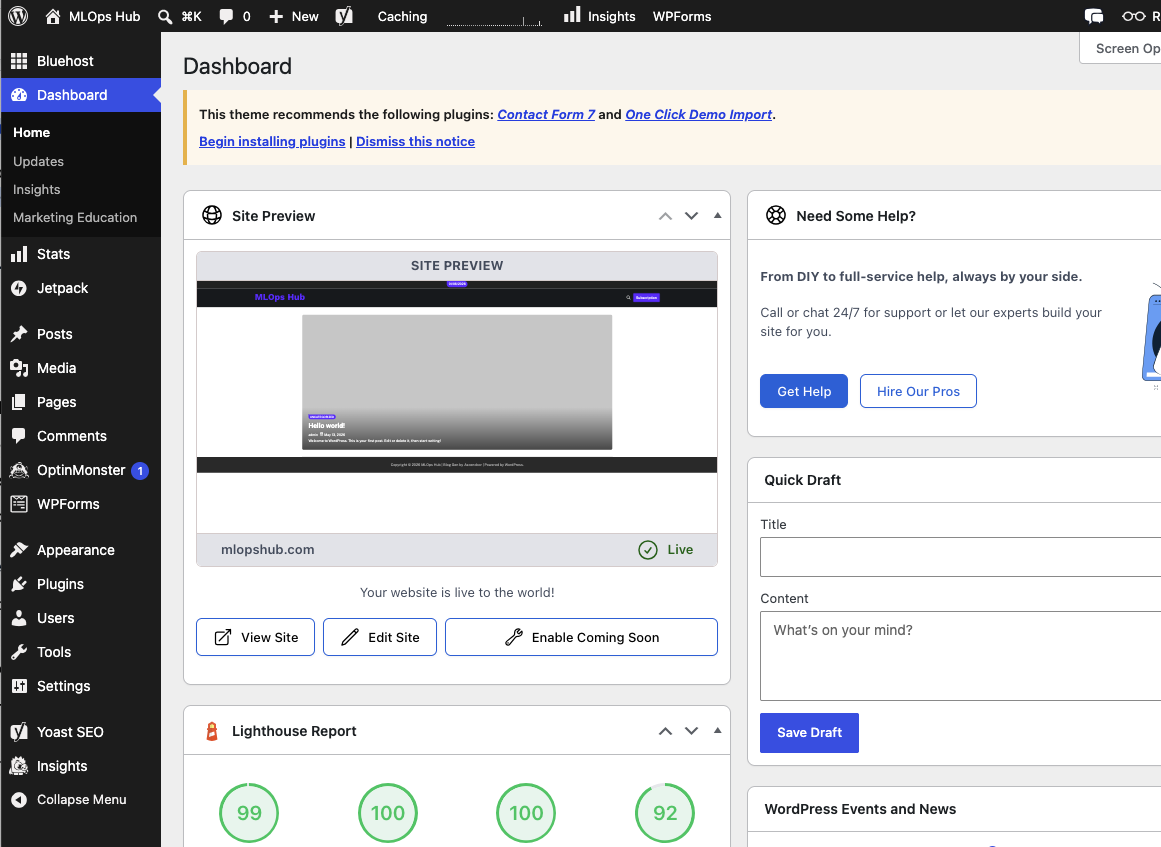Move the Site Preview widget up
The height and width of the screenshot is (847, 1161).
point(666,216)
